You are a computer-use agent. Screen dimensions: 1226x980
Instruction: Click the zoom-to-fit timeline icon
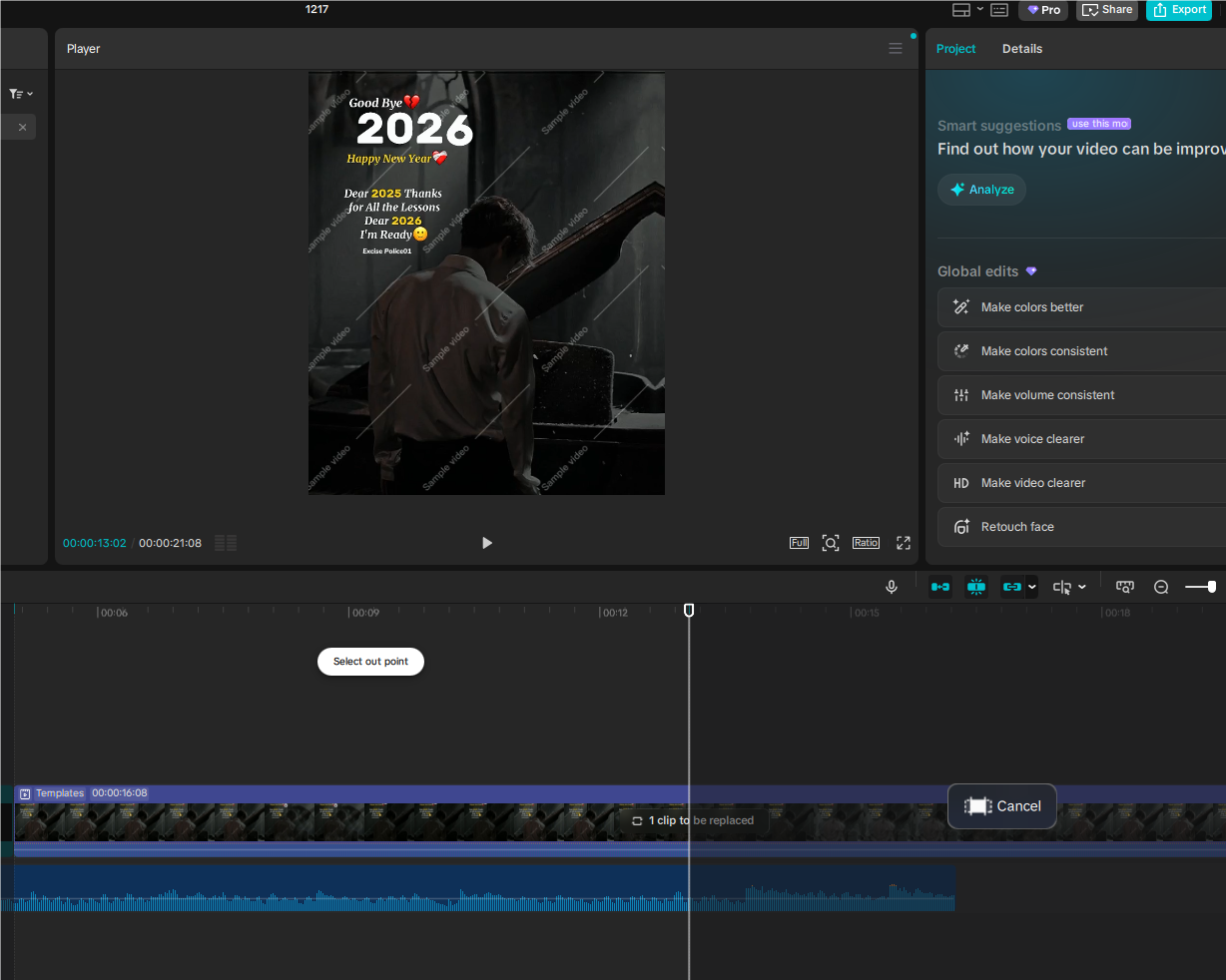pos(1125,587)
